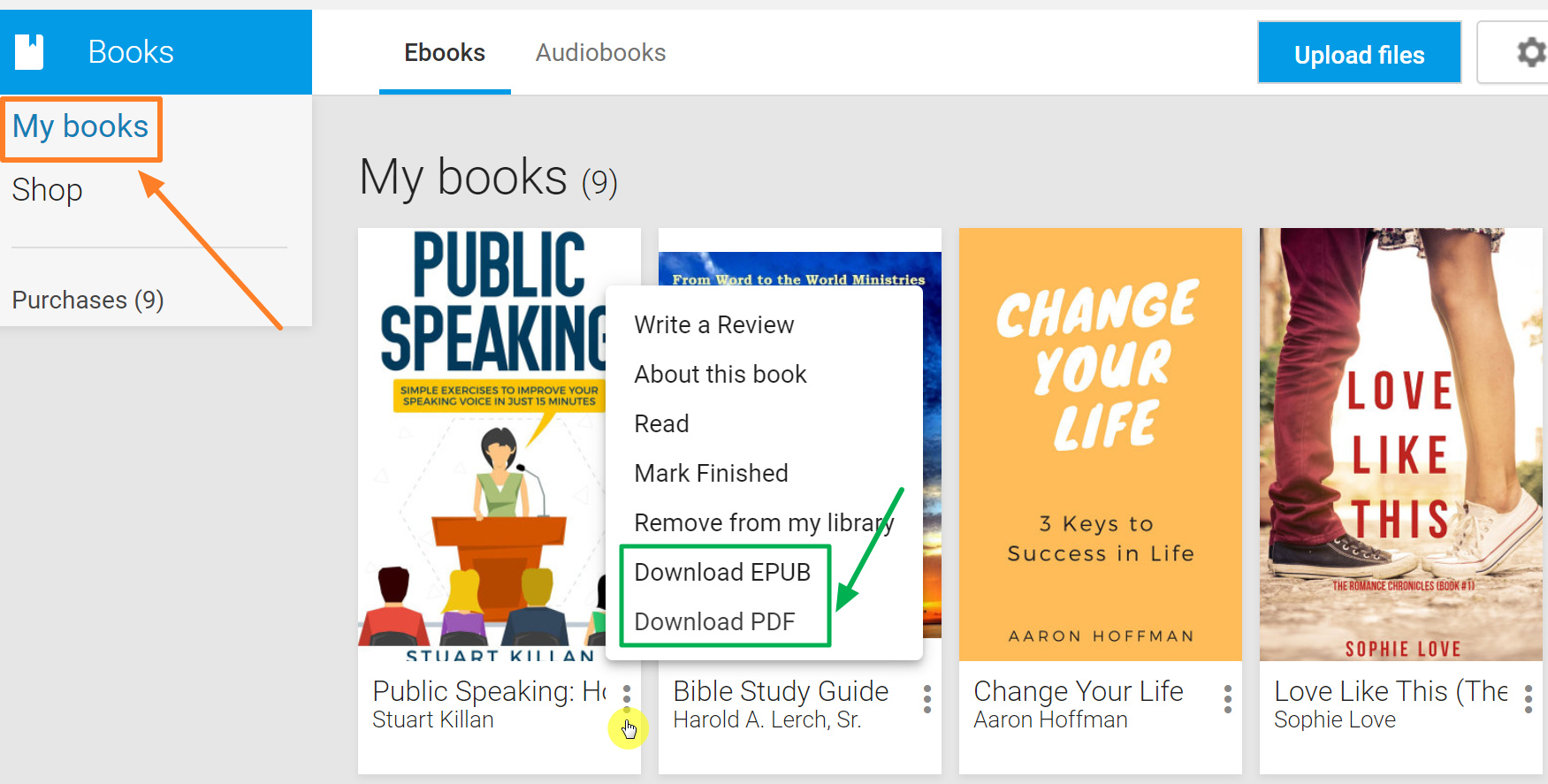Open three-dot menu for Change Your Life

(1228, 698)
